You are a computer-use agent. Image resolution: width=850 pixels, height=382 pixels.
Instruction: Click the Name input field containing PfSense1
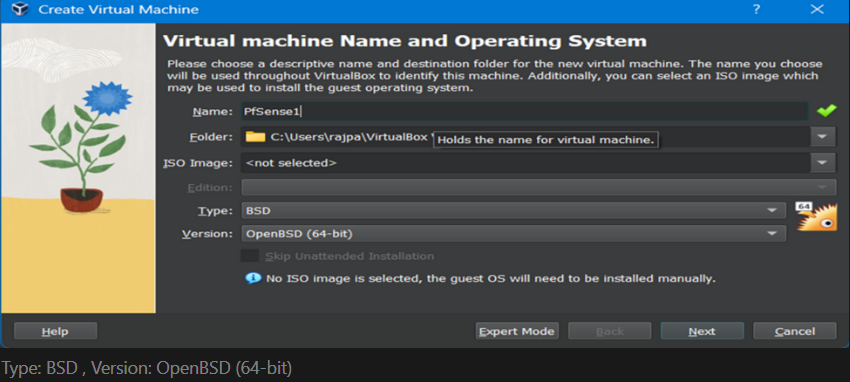(524, 111)
